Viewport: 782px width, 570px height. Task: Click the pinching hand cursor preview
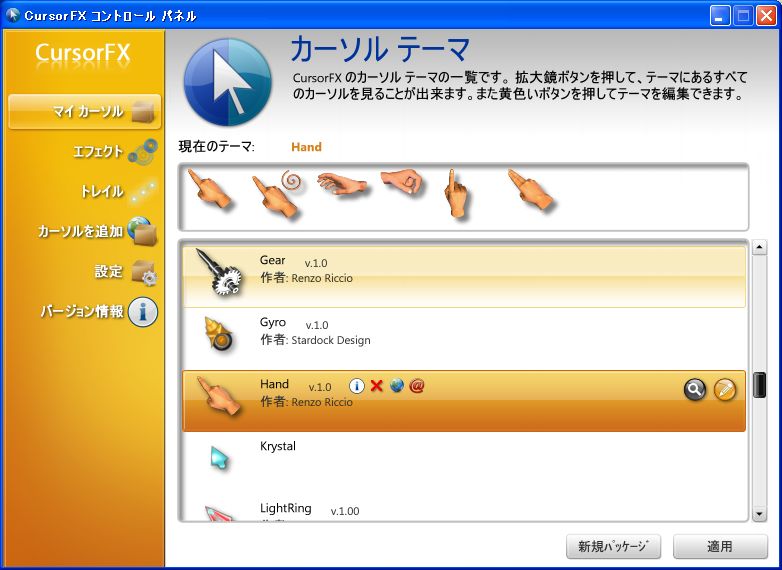point(402,183)
